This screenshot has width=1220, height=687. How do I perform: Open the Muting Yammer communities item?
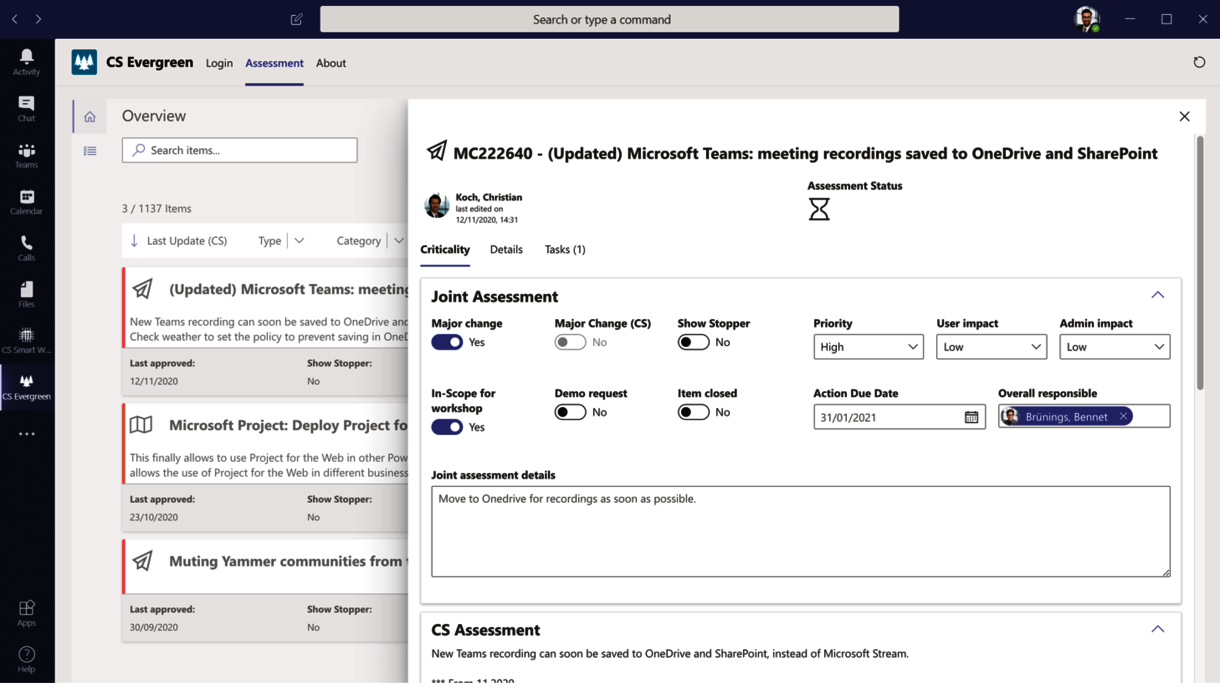coord(265,590)
